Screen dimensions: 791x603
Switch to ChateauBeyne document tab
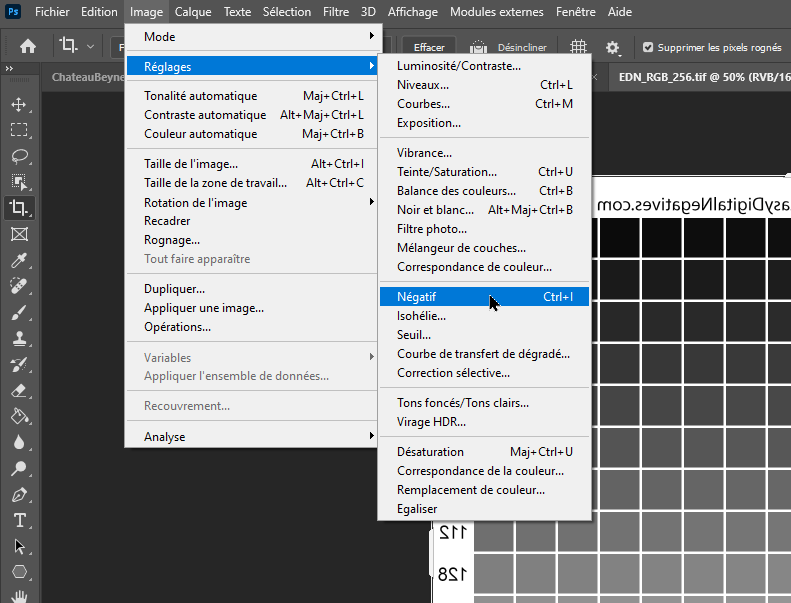pyautogui.click(x=87, y=77)
